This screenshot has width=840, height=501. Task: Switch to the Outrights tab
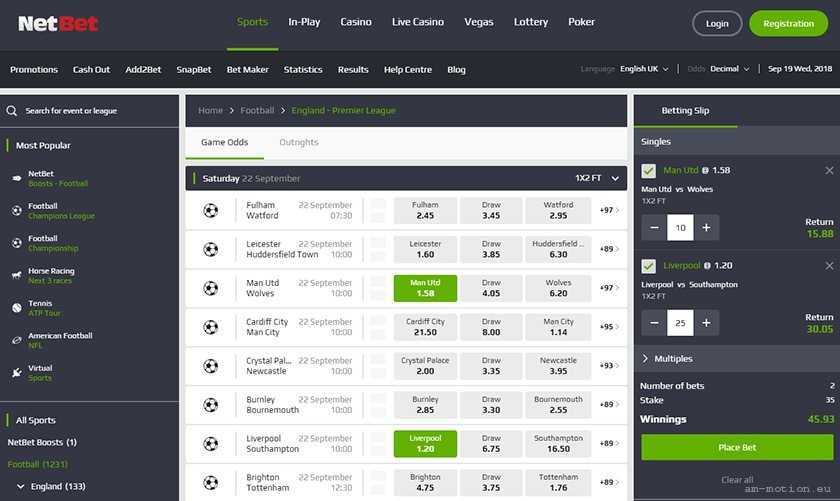pyautogui.click(x=299, y=142)
